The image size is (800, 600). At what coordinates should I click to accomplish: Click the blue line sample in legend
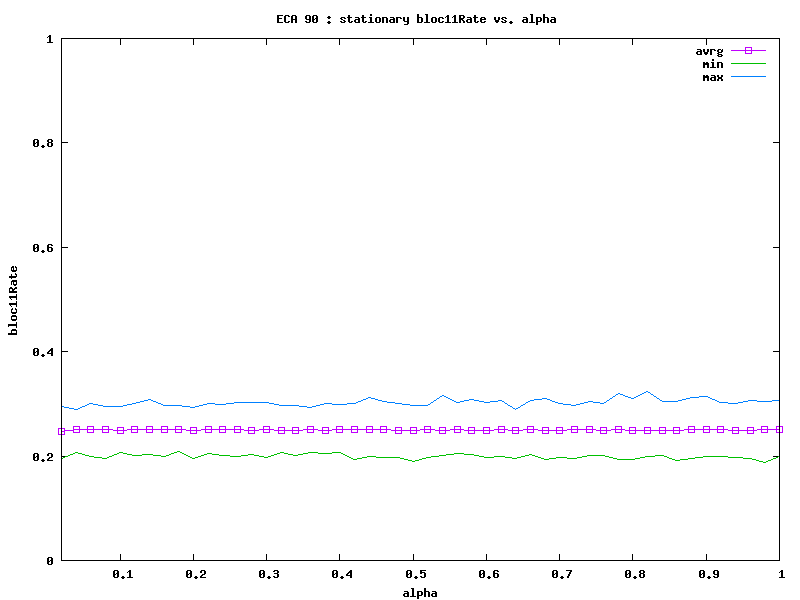748,76
